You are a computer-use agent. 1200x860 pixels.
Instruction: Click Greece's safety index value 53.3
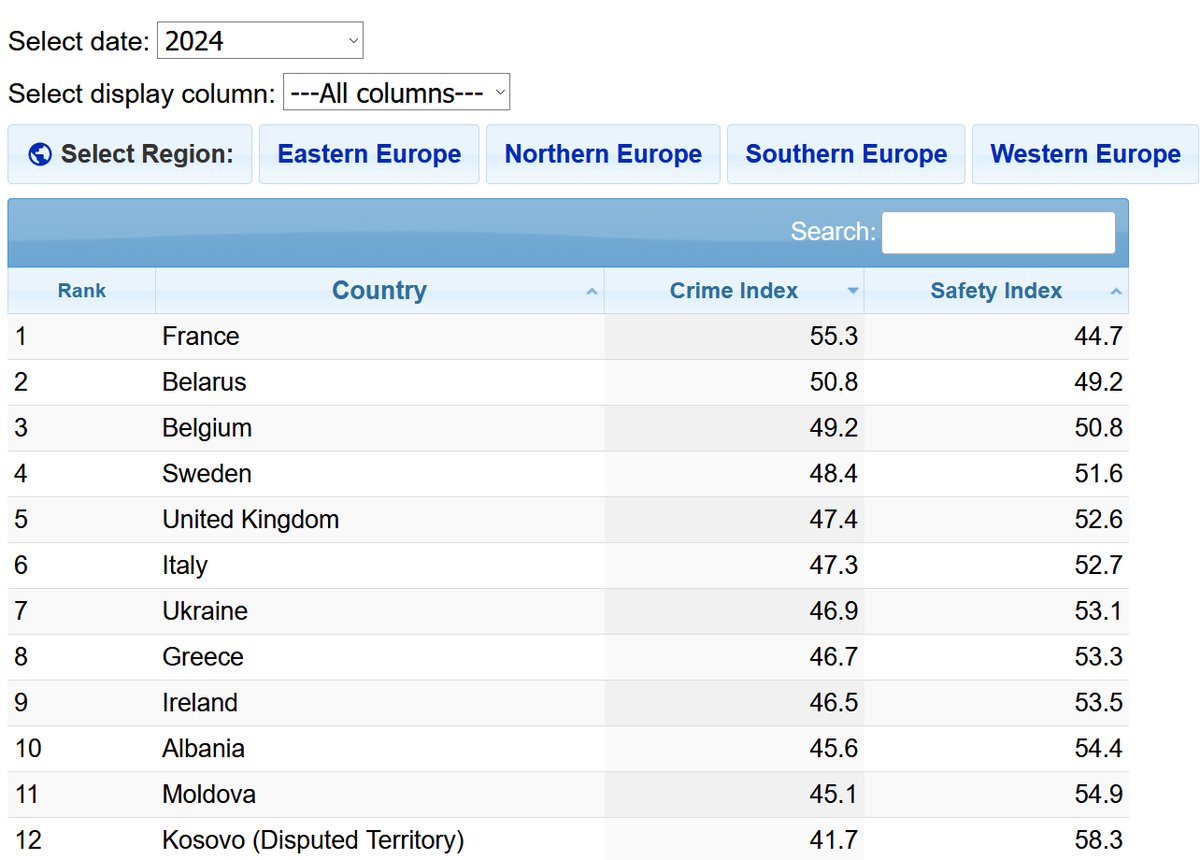coord(1099,657)
